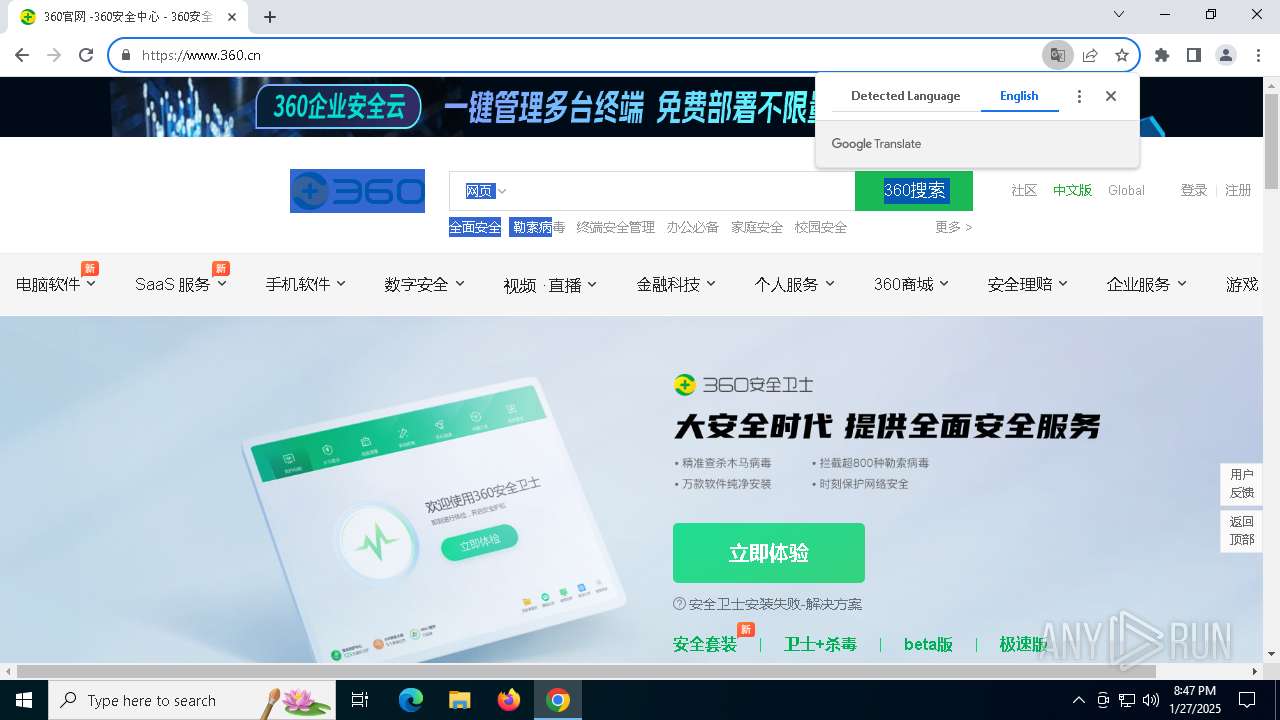Open the Windows Start menu
Screen dimensions: 1280x720
pos(24,700)
